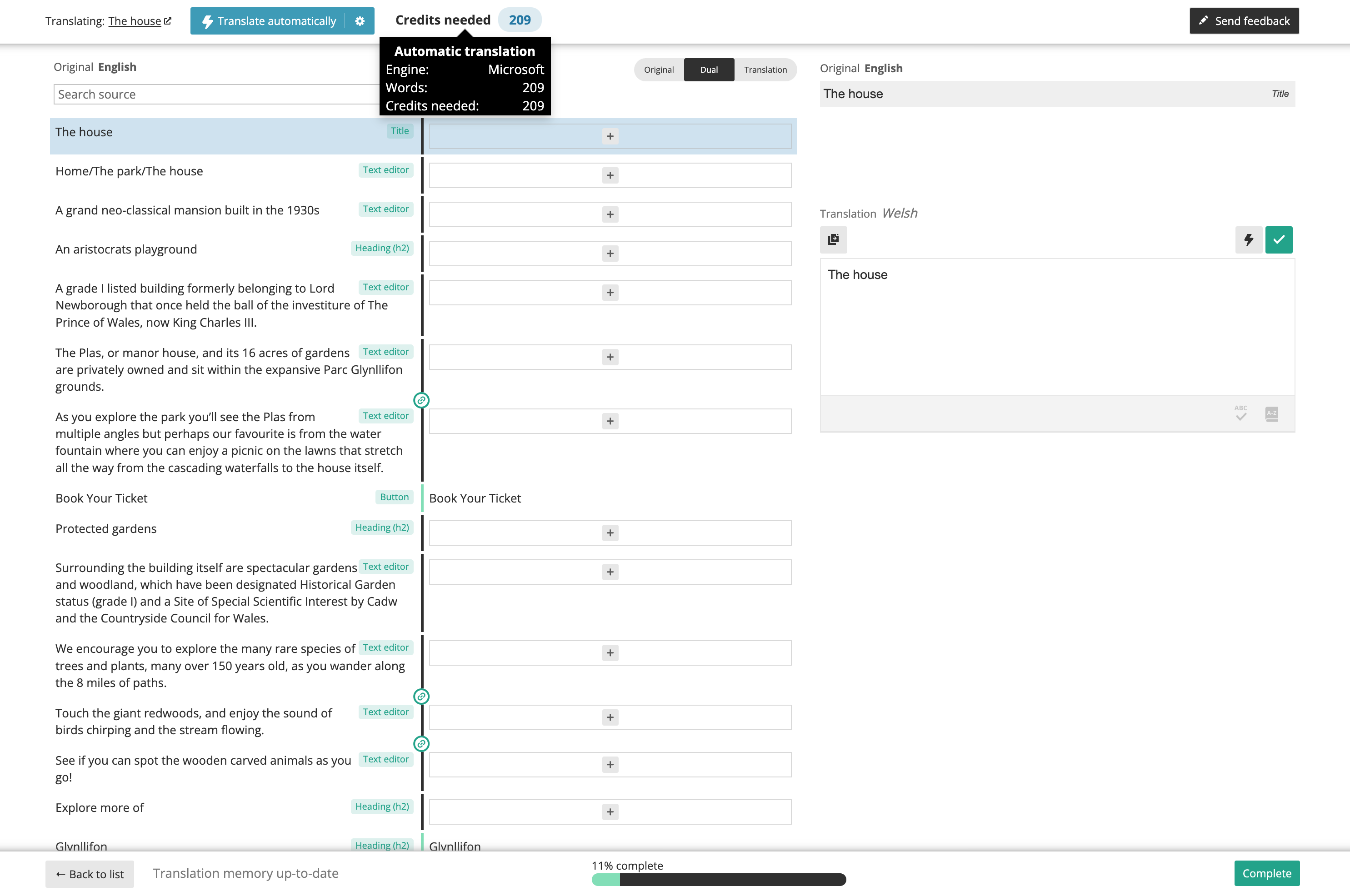Add translation for Explore more of heading
This screenshot has width=1350, height=896.
click(610, 812)
